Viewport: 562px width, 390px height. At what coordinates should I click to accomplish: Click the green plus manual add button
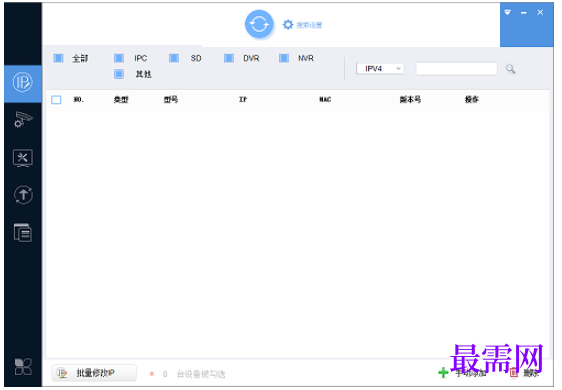click(x=462, y=373)
